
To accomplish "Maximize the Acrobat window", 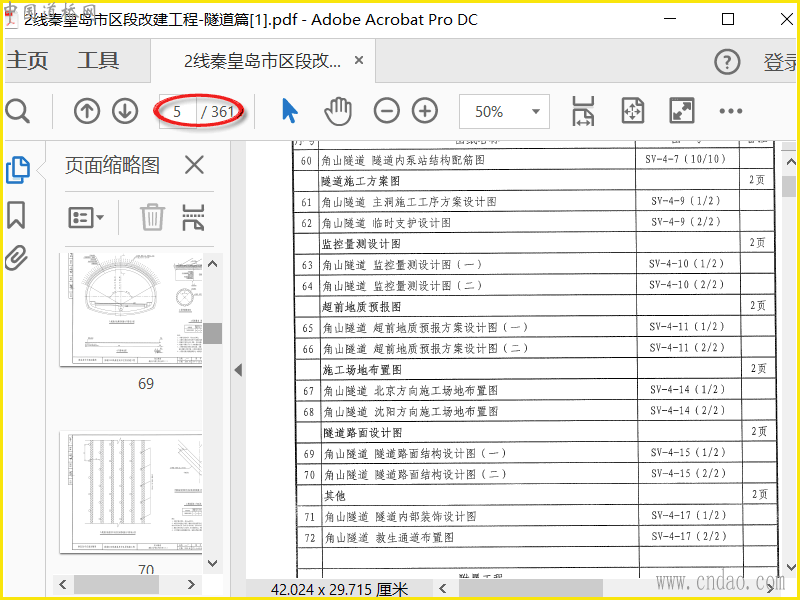I will 728,19.
